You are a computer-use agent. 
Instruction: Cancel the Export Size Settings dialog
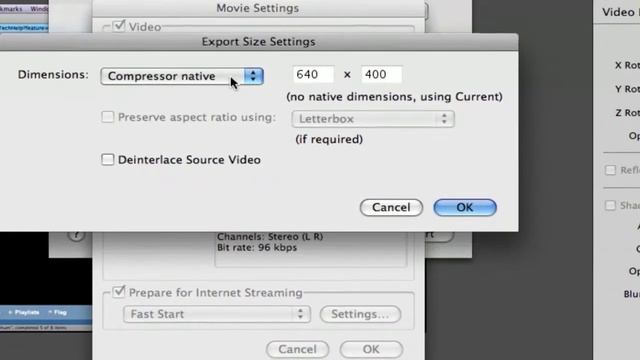coord(391,207)
